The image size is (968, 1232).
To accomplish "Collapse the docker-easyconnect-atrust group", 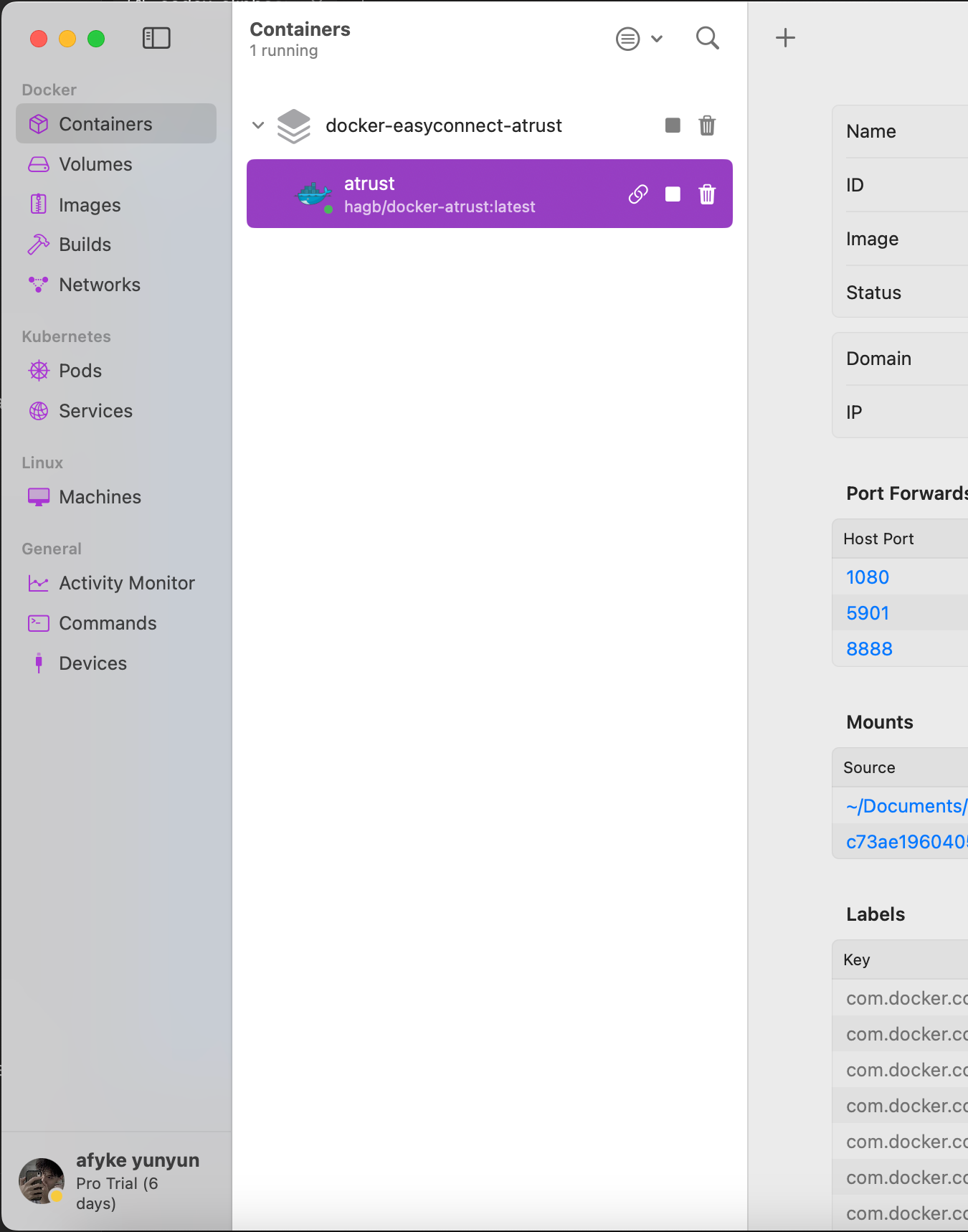I will click(x=258, y=125).
